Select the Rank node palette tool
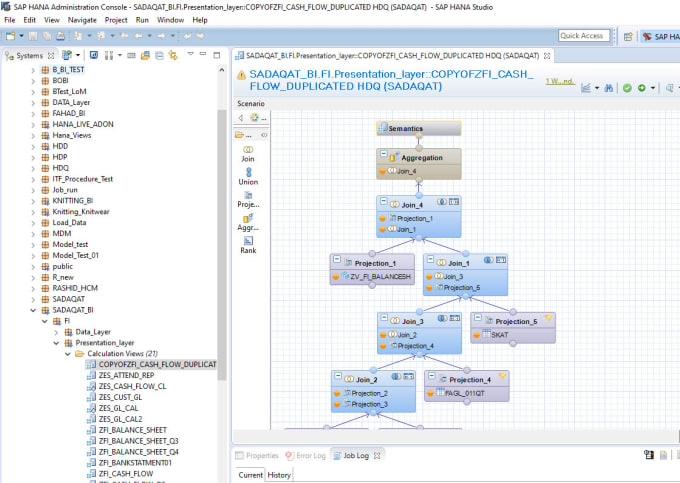680x483 pixels. point(248,245)
